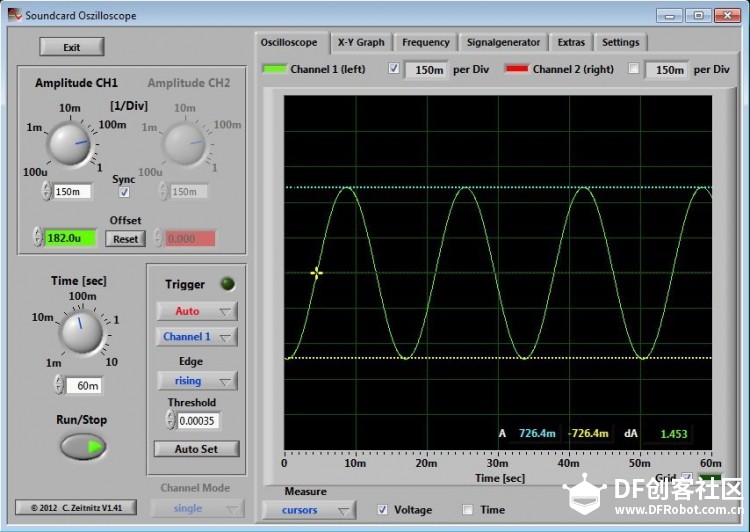Click the 2012 C. Zeitnitz V1.41 button
The image size is (750, 532).
click(76, 508)
